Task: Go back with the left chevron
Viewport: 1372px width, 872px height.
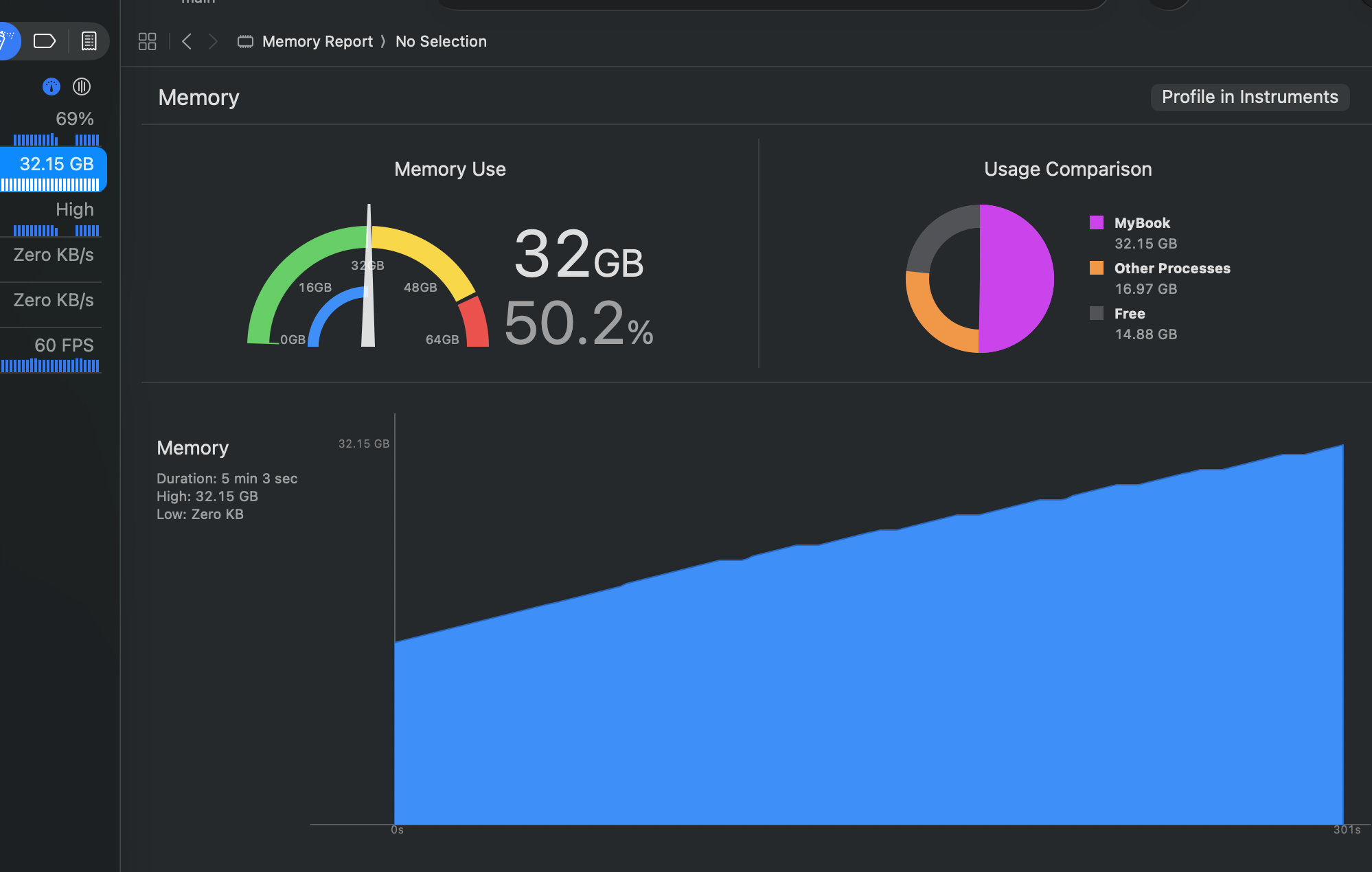Action: [x=187, y=41]
